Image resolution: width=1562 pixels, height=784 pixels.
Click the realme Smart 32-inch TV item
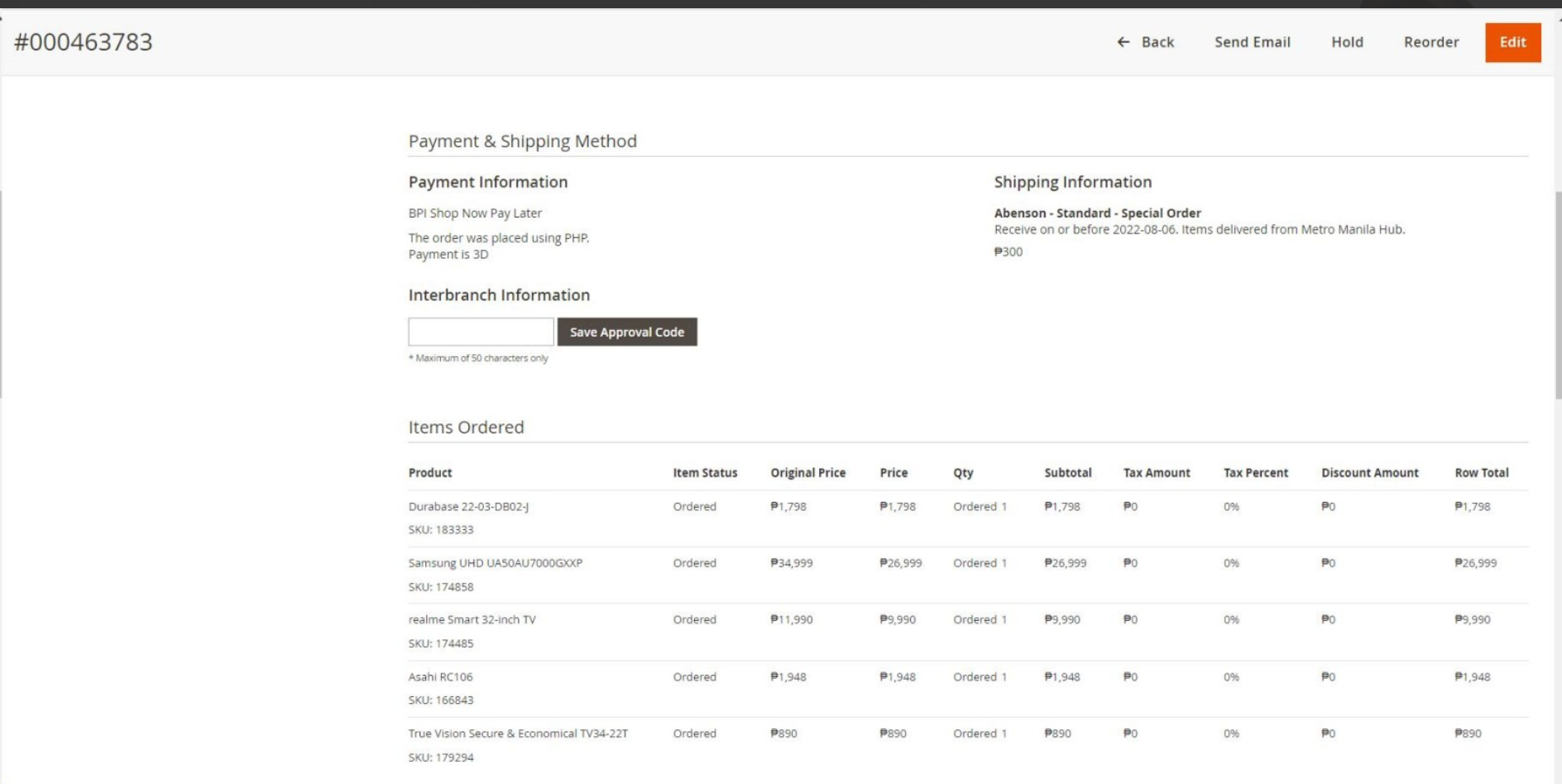click(472, 619)
